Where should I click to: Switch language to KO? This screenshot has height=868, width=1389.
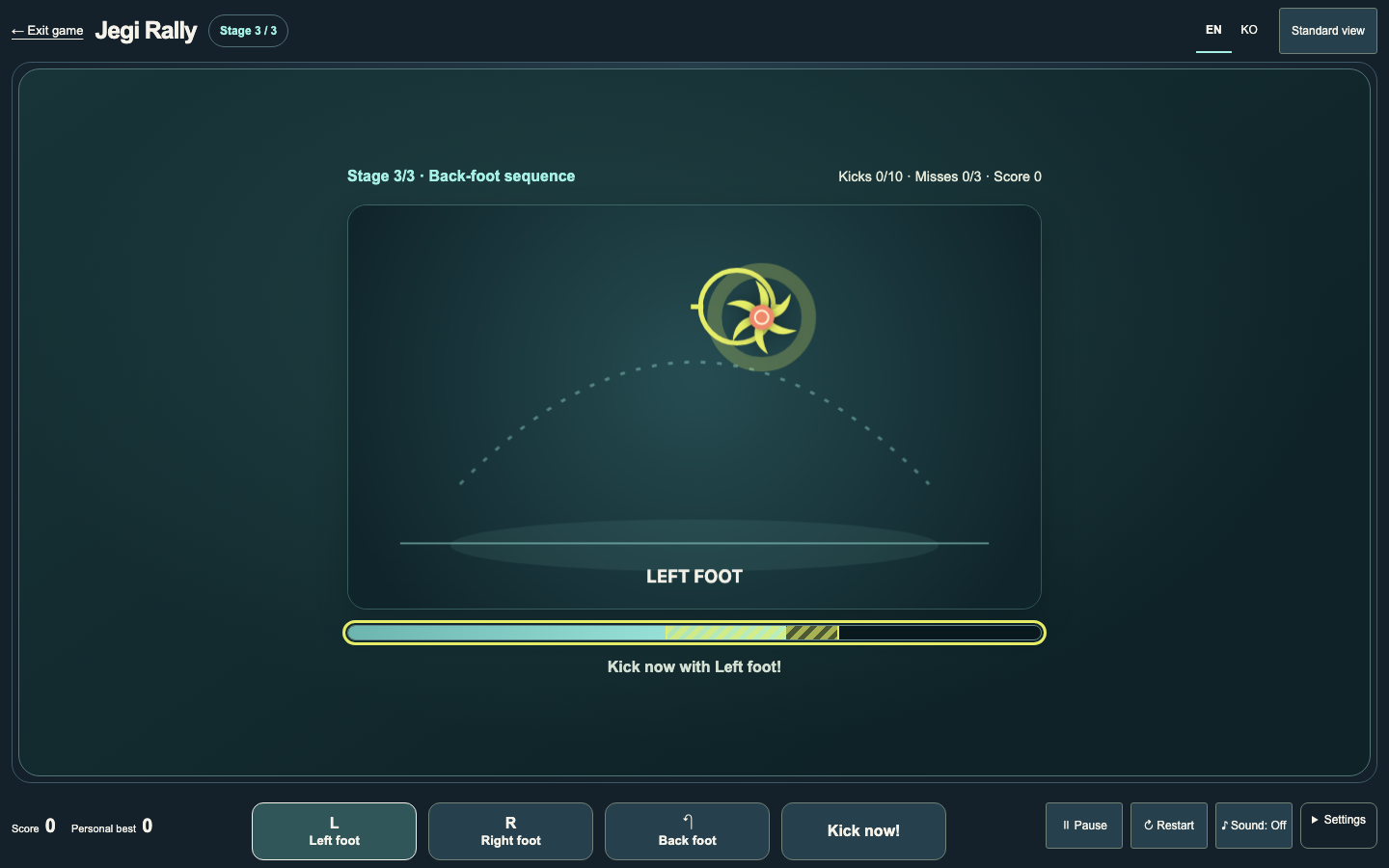(x=1249, y=30)
